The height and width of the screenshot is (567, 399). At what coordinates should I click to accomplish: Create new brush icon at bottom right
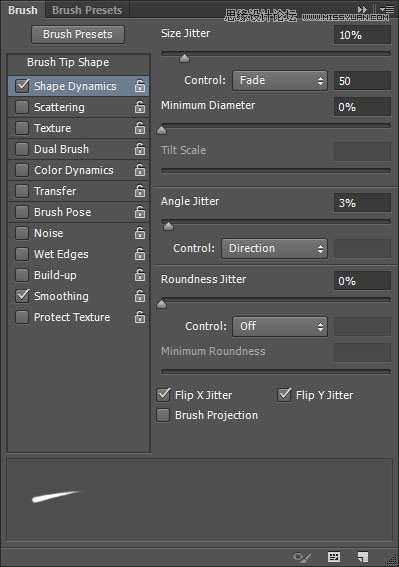[x=362, y=557]
